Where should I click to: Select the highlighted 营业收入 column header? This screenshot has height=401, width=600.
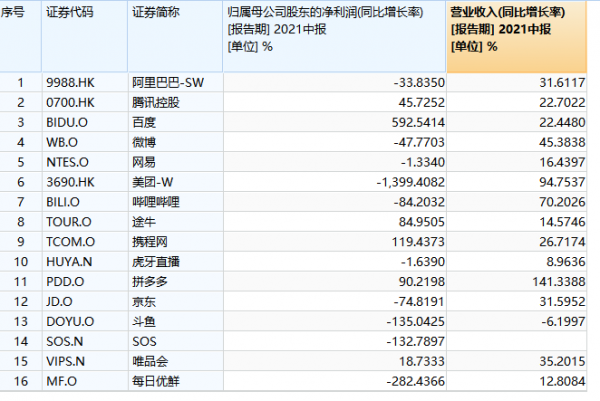[517, 36]
